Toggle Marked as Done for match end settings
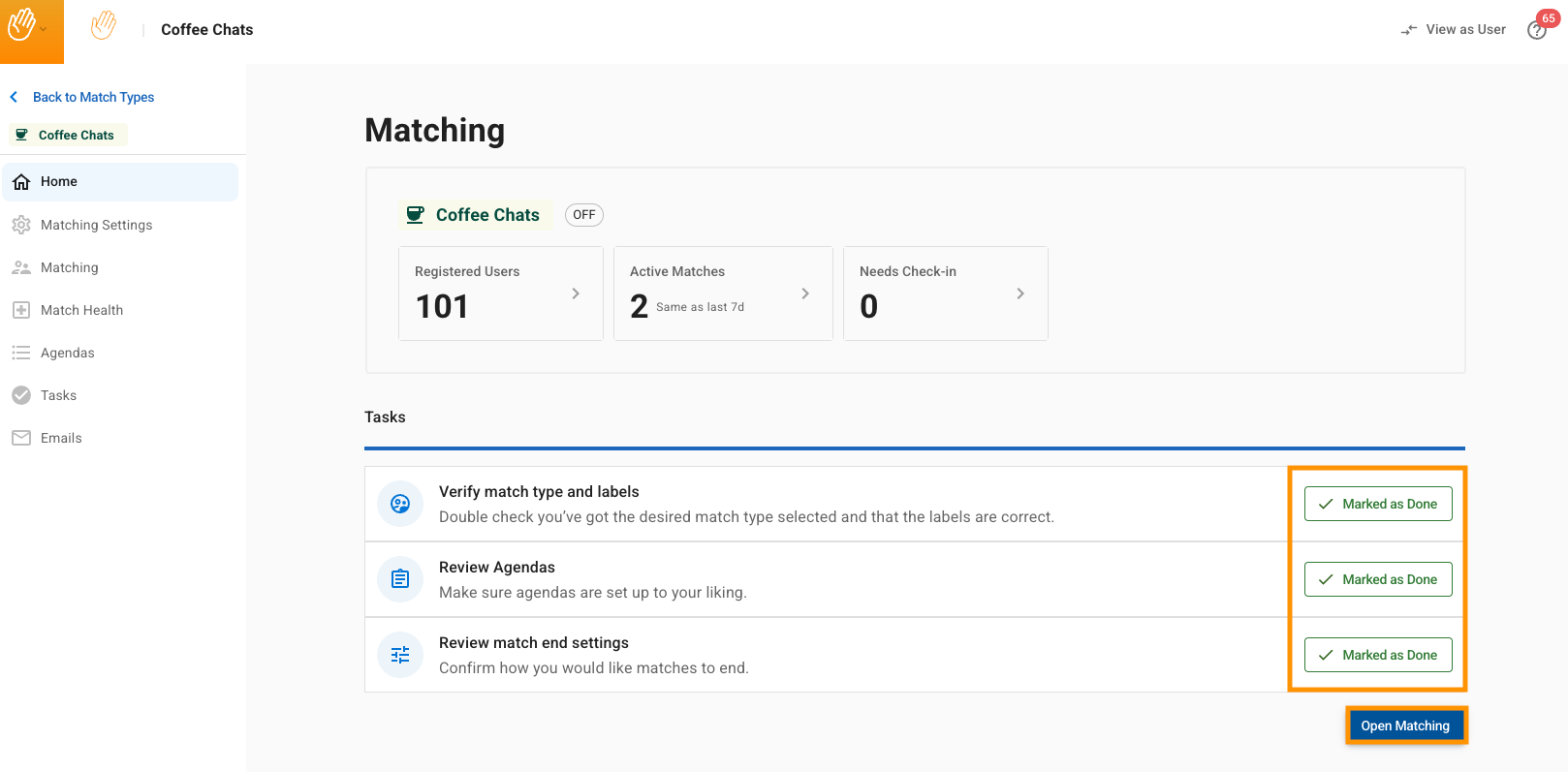Screen dimensions: 1568x772 click(1377, 655)
